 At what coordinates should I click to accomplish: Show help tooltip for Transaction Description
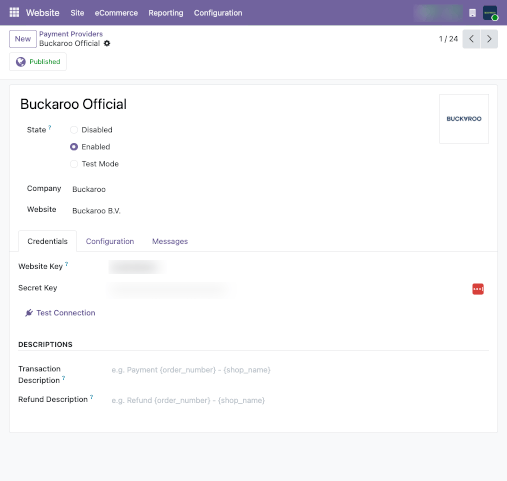[x=63, y=378]
